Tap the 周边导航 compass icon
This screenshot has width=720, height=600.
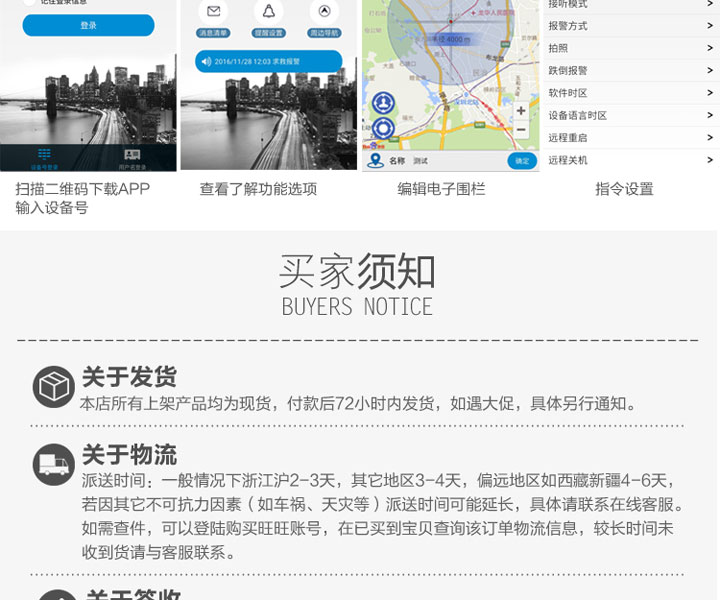323,12
